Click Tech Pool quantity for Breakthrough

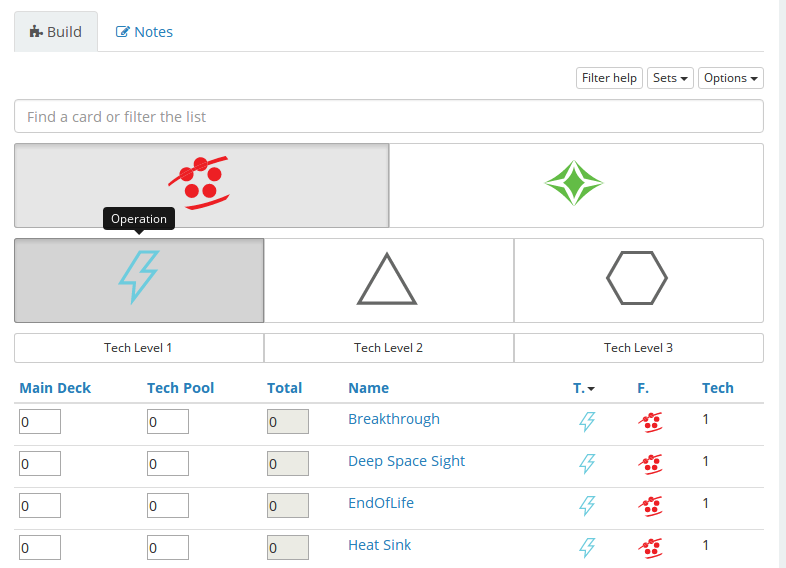168,422
